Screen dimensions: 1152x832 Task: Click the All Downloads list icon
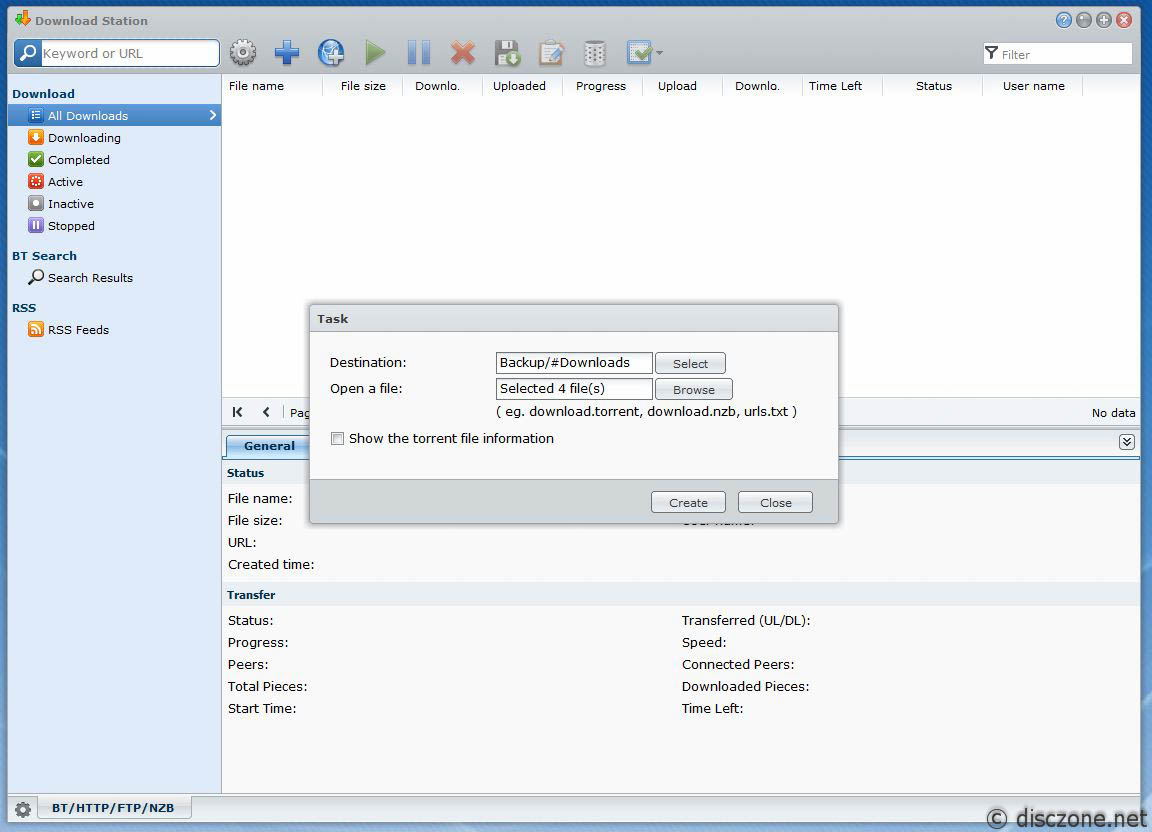[35, 115]
